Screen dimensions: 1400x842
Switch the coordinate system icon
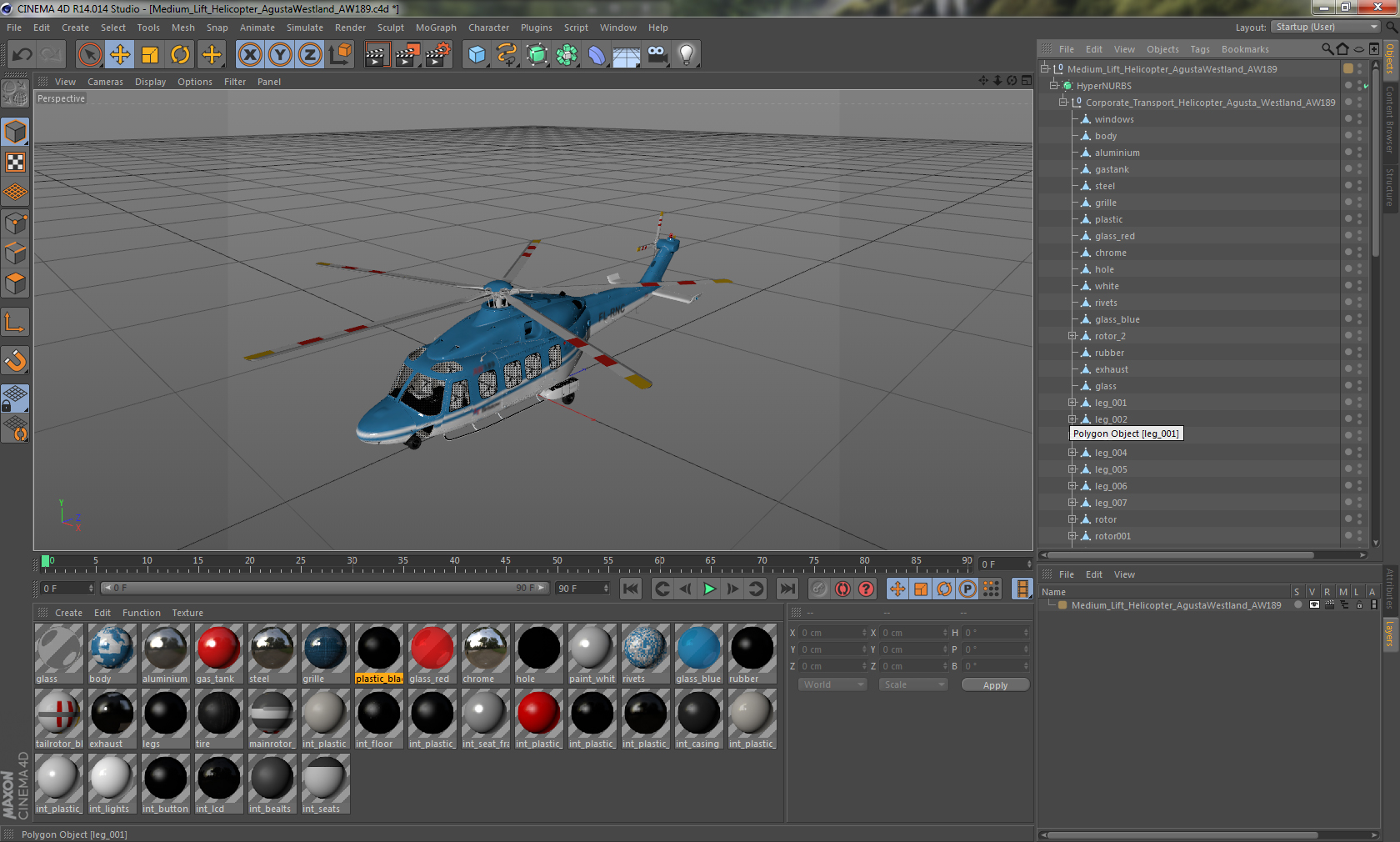[x=340, y=55]
